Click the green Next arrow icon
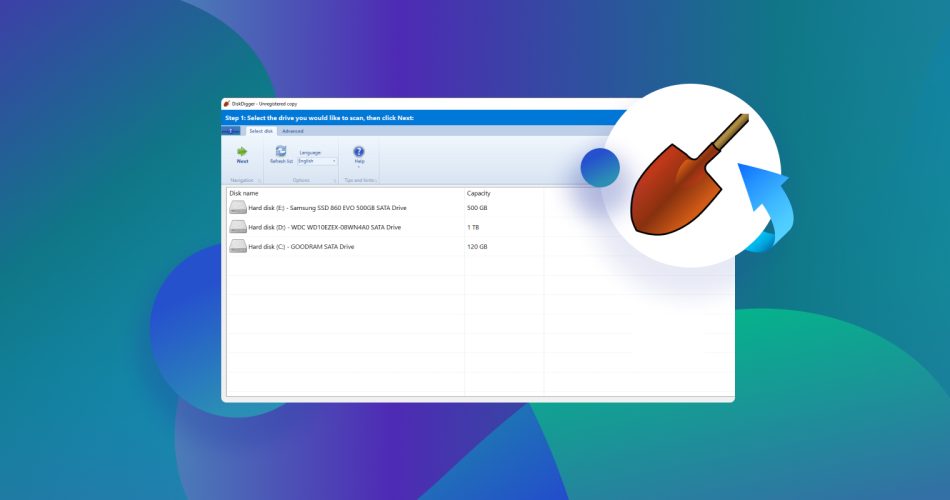The image size is (950, 500). point(242,152)
